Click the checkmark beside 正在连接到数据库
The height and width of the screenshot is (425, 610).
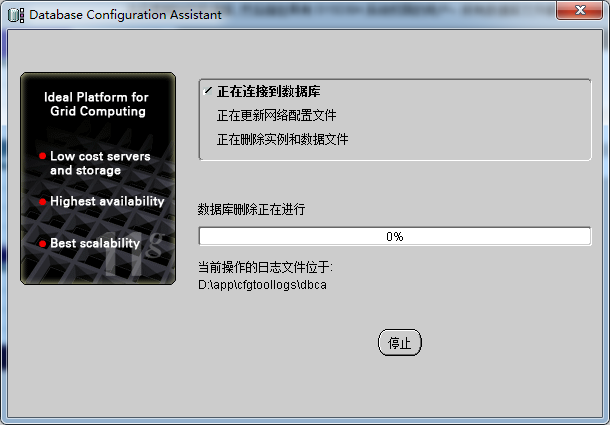click(208, 91)
